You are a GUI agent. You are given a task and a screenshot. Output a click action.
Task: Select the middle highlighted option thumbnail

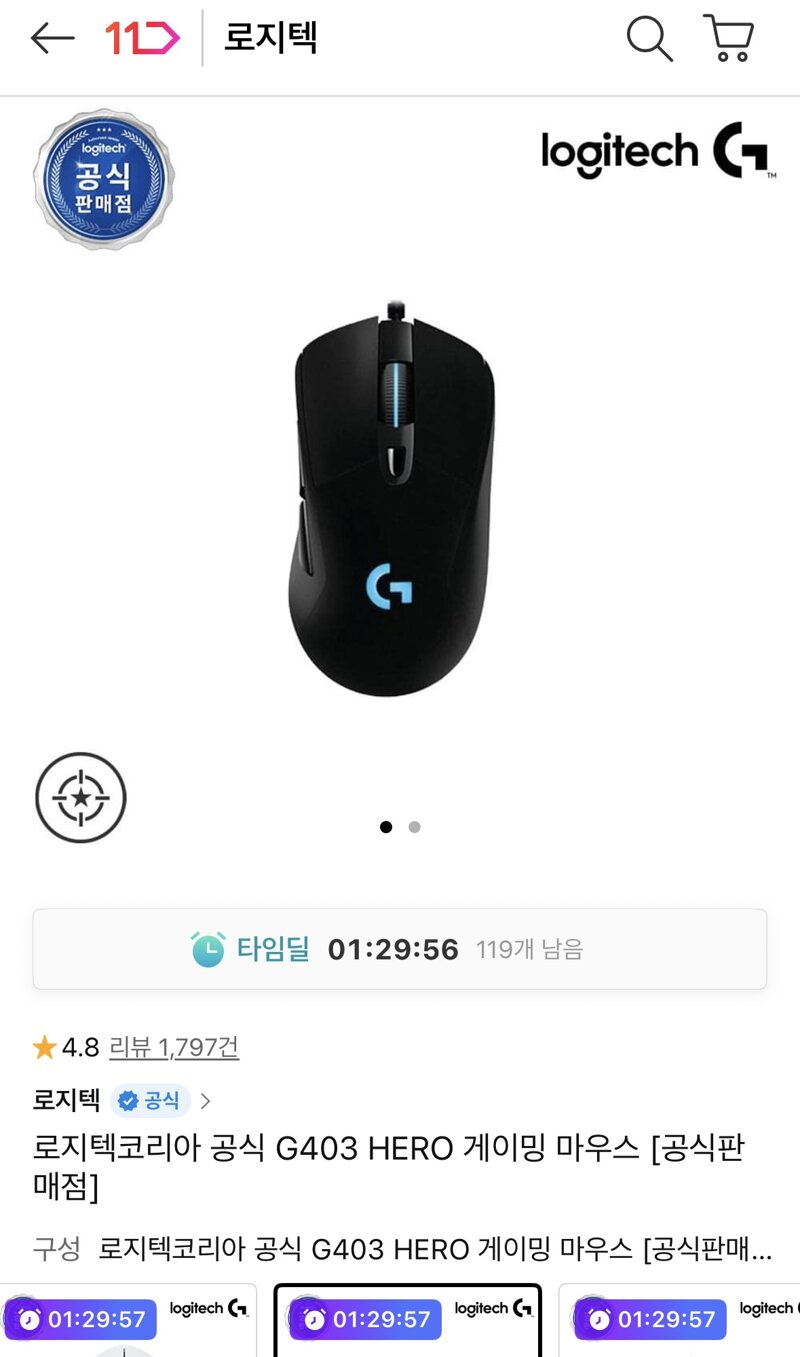pyautogui.click(x=408, y=1320)
